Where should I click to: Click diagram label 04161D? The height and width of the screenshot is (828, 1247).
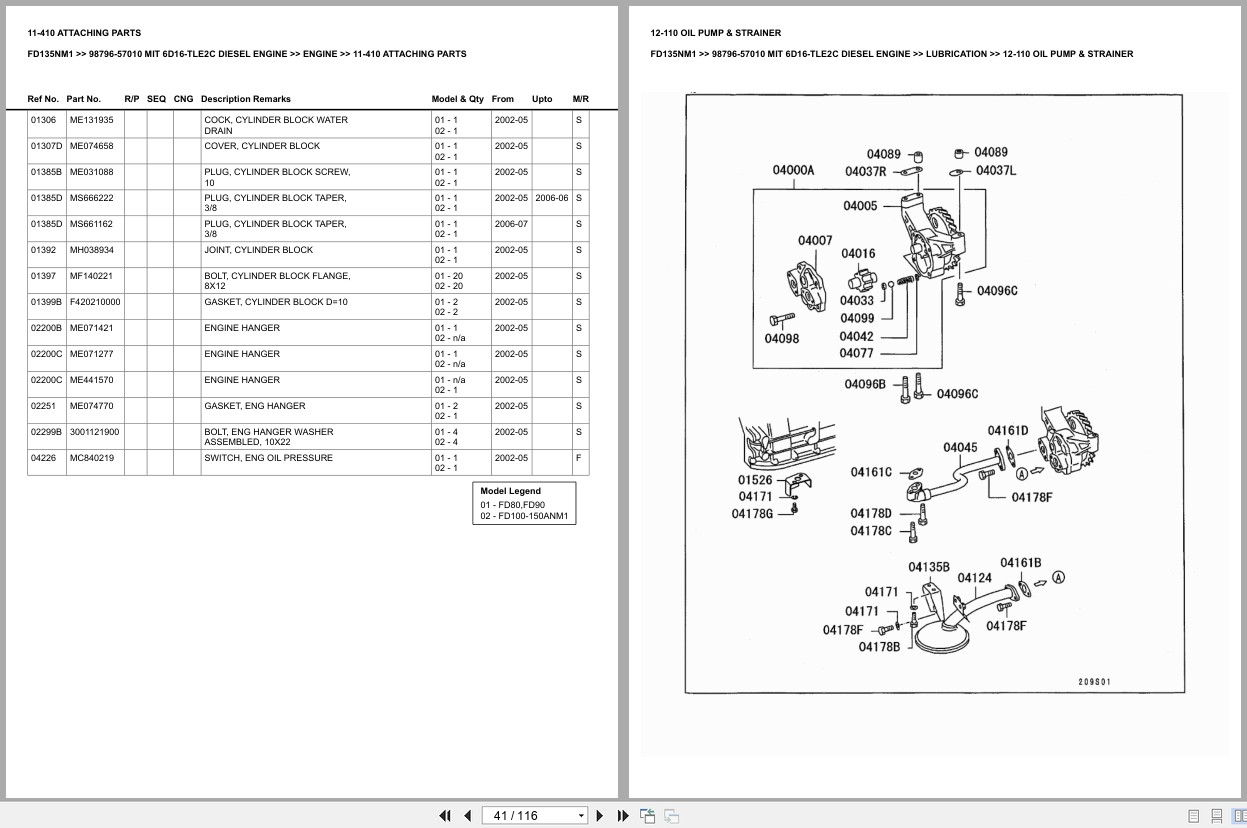(1008, 431)
